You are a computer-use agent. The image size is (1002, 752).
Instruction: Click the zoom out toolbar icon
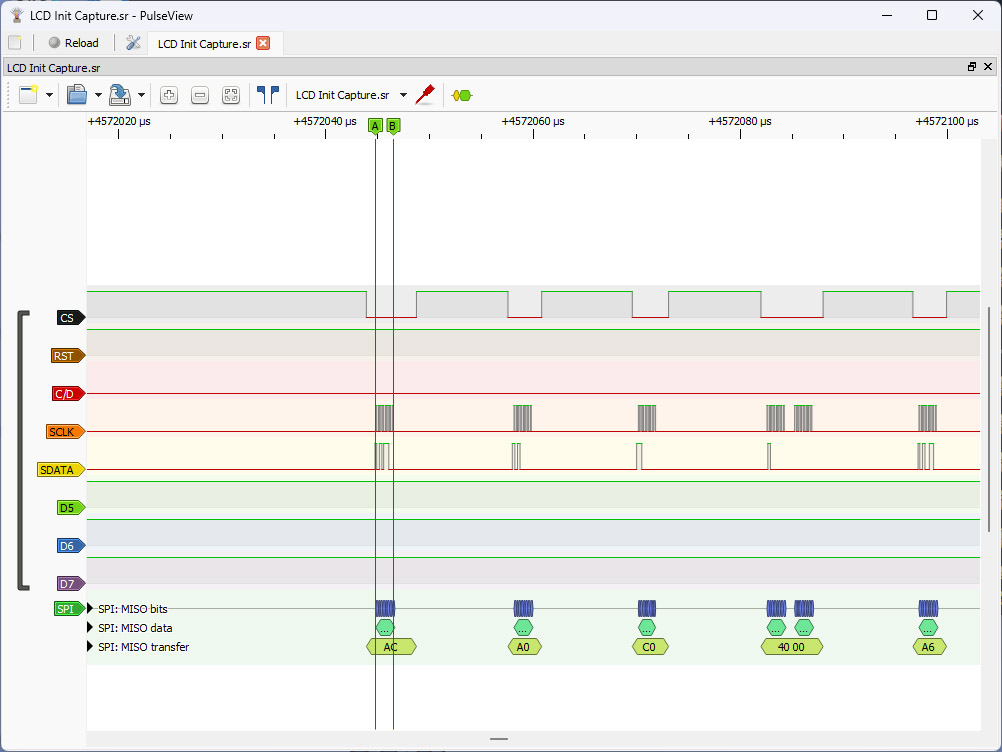pyautogui.click(x=200, y=95)
